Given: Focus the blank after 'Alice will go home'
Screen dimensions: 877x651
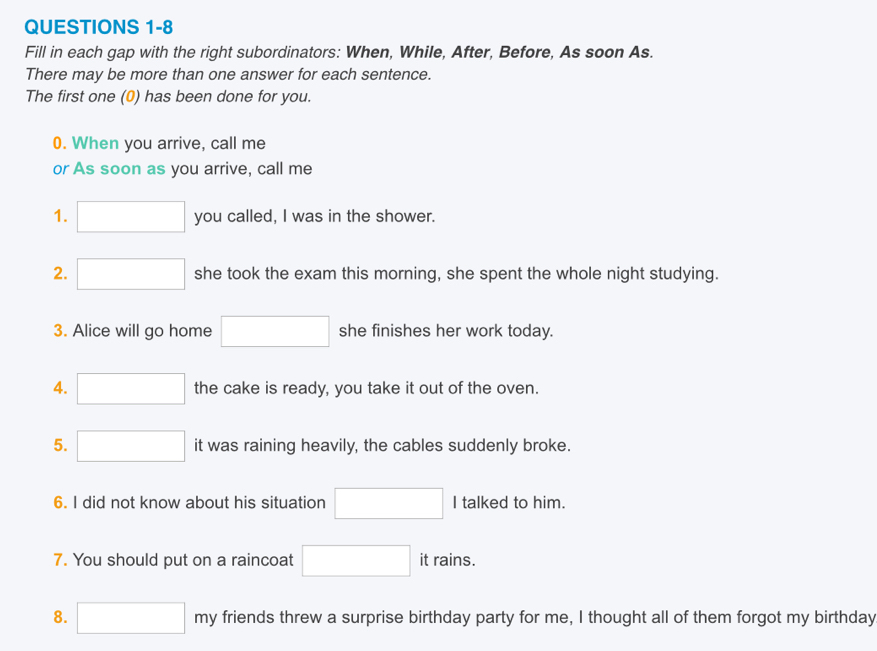Looking at the screenshot, I should click(x=275, y=331).
